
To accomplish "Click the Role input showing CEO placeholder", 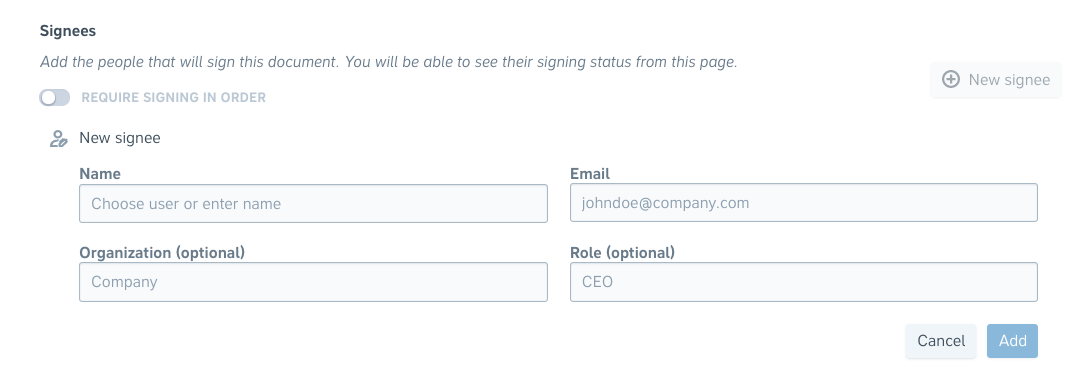I will click(803, 282).
